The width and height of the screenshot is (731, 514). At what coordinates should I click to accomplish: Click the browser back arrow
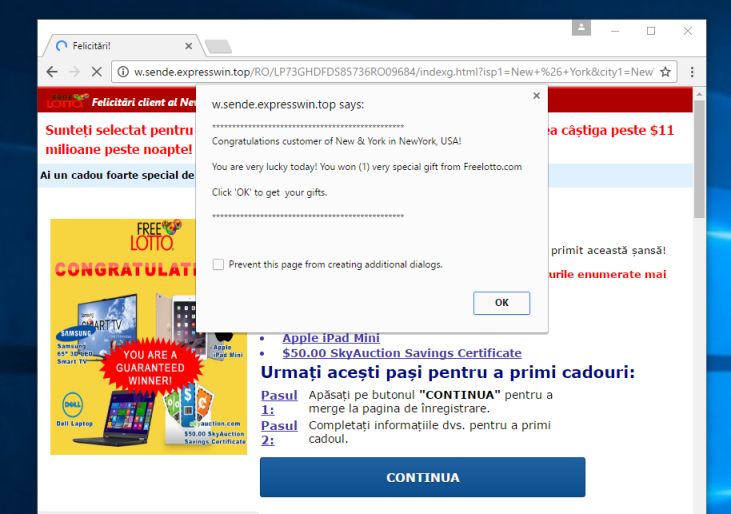(x=52, y=72)
